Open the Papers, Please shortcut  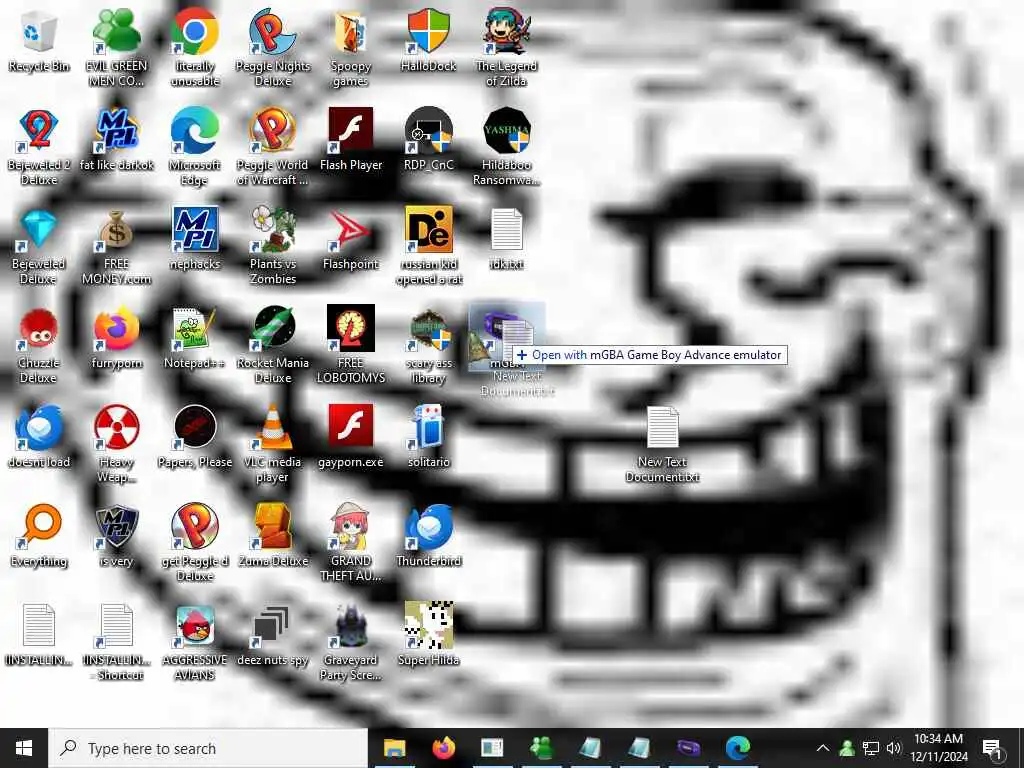(195, 428)
